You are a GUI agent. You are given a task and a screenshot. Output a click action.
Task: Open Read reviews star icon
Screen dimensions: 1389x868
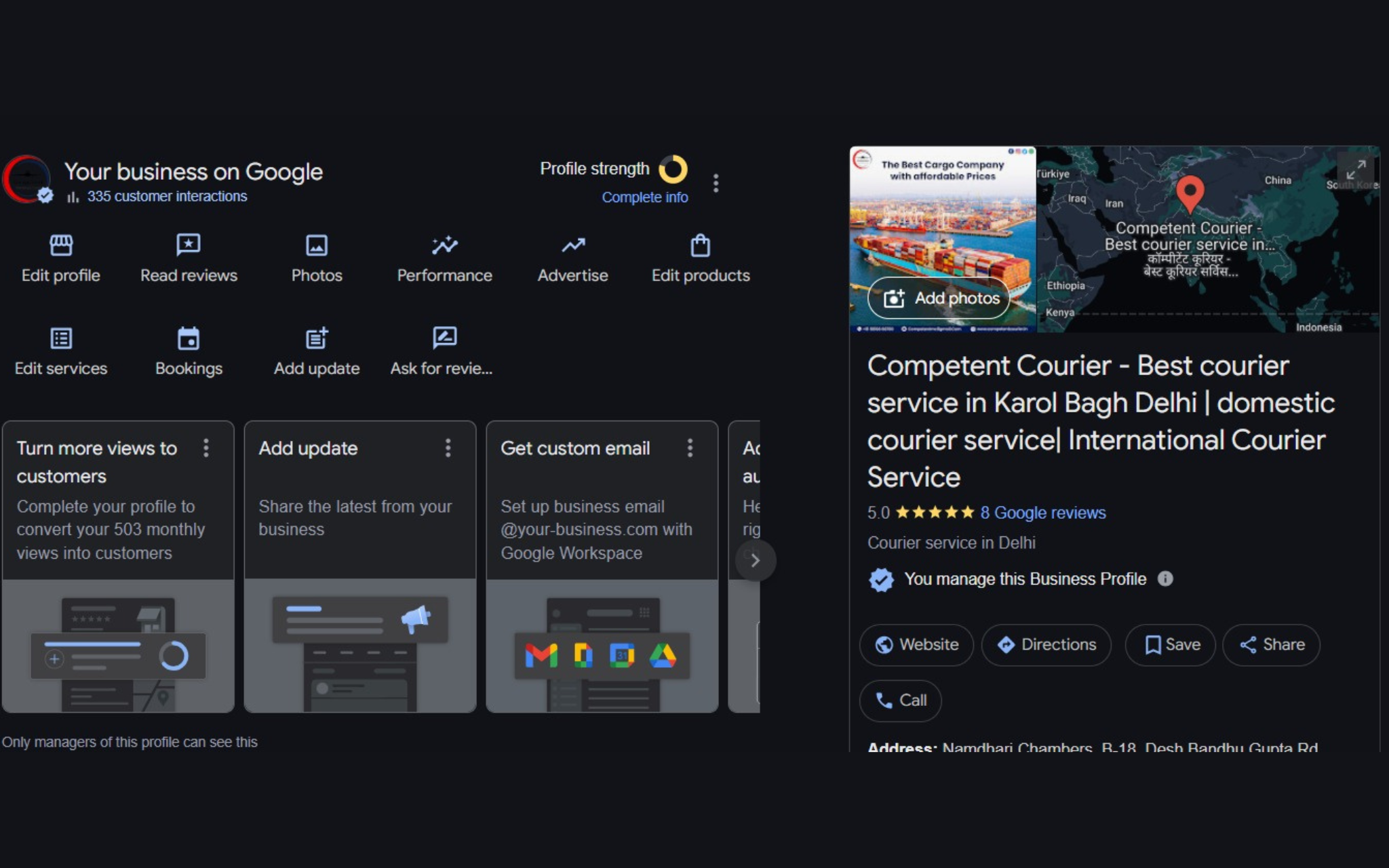pyautogui.click(x=189, y=245)
